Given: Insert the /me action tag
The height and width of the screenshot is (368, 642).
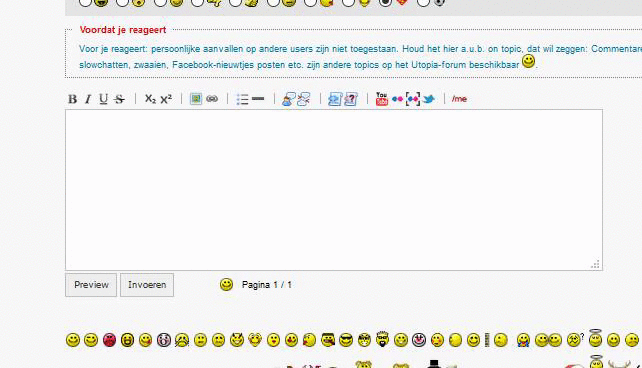Looking at the screenshot, I should (x=459, y=99).
